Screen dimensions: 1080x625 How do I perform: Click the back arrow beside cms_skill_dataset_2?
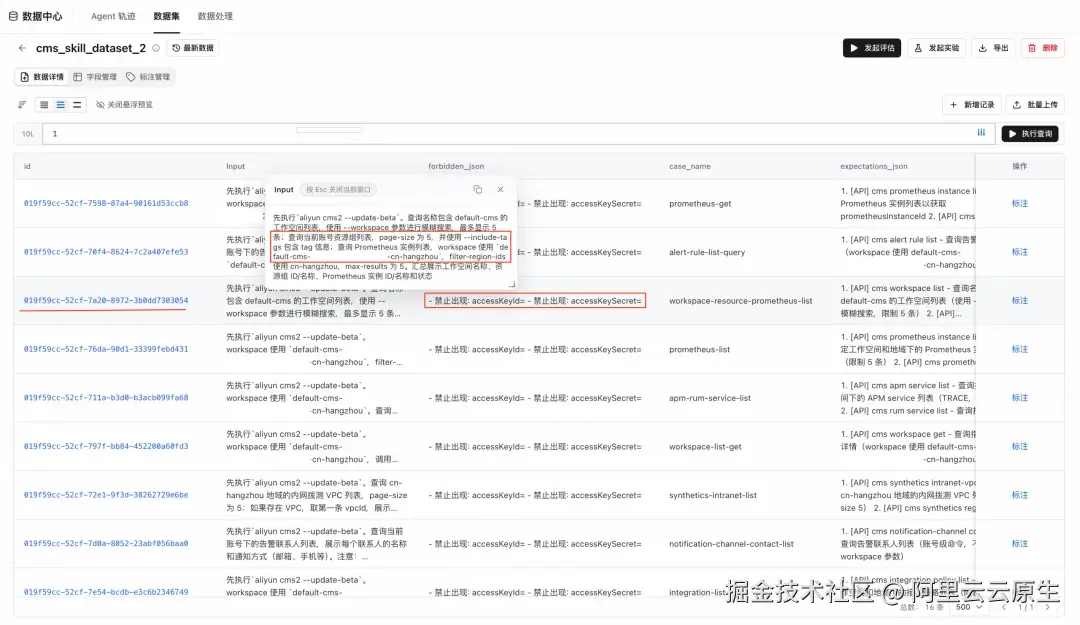click(x=22, y=48)
